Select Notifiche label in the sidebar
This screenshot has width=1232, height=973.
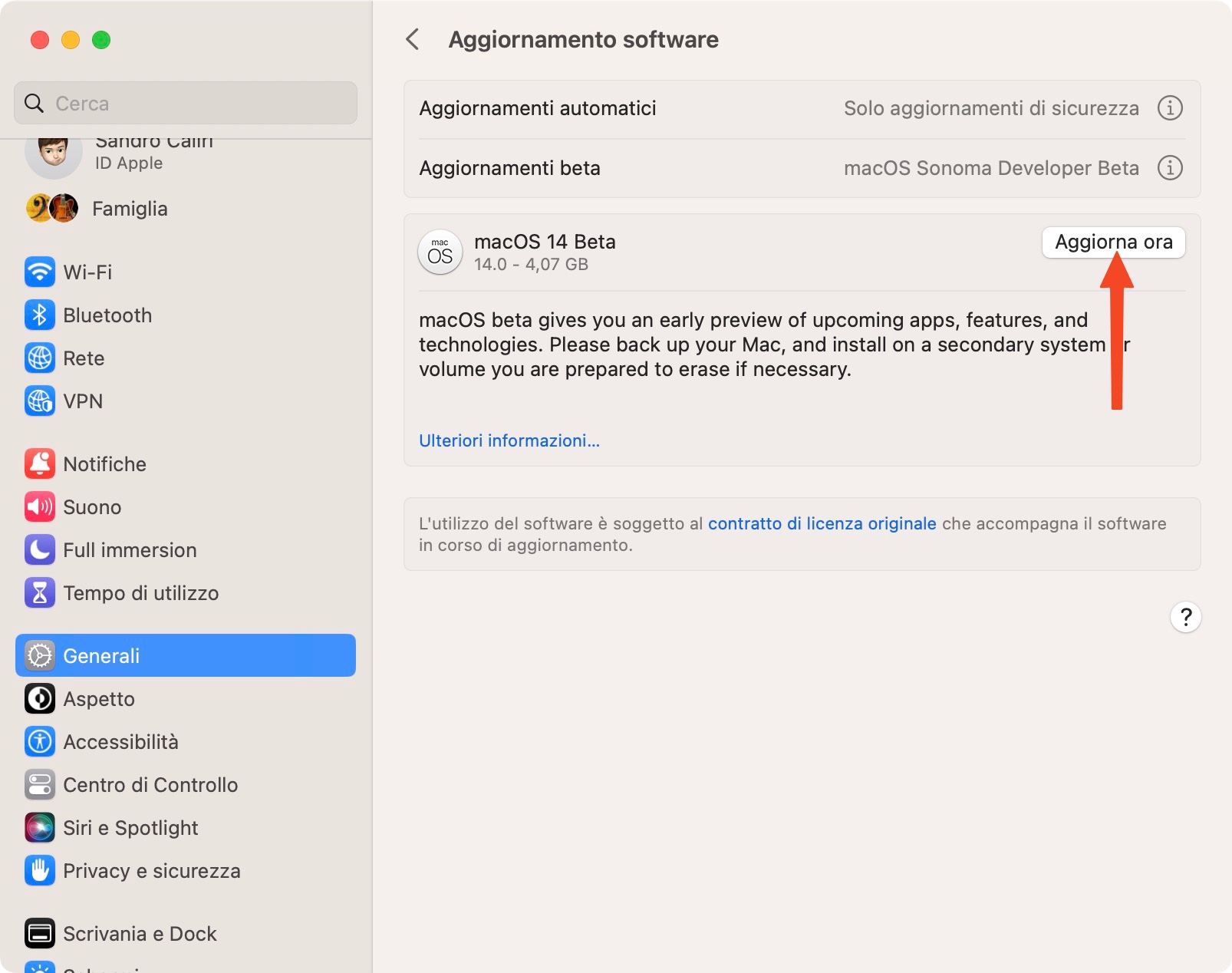tap(104, 464)
